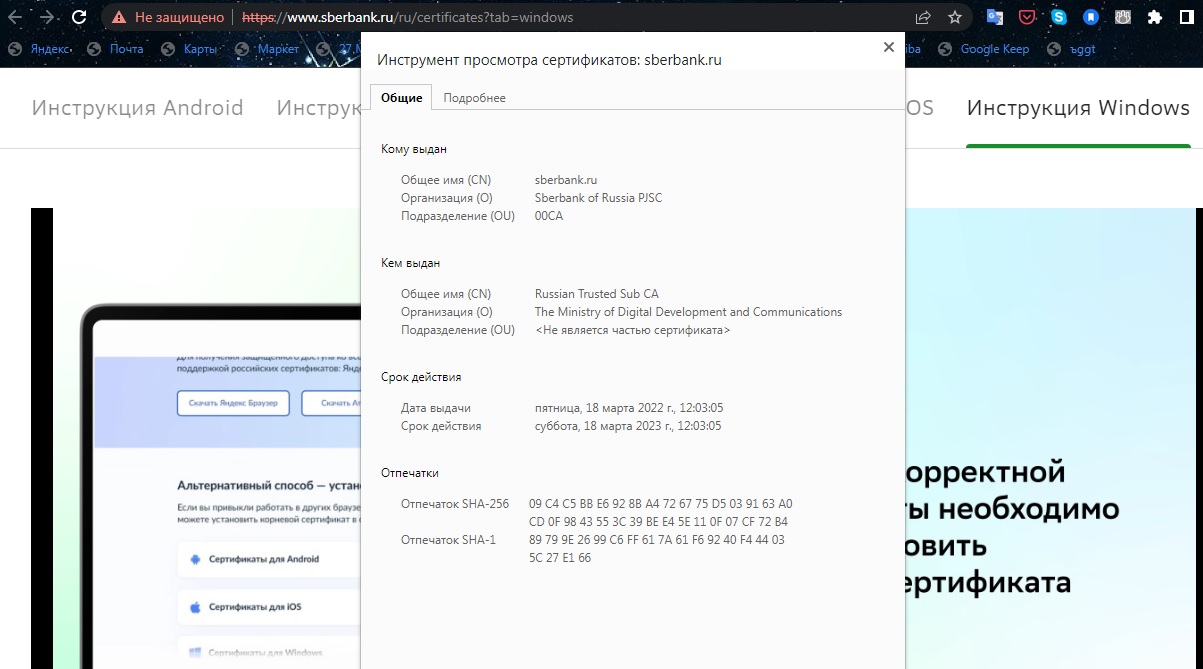Go back using the browser back arrow
This screenshot has width=1203, height=669.
tap(15, 17)
